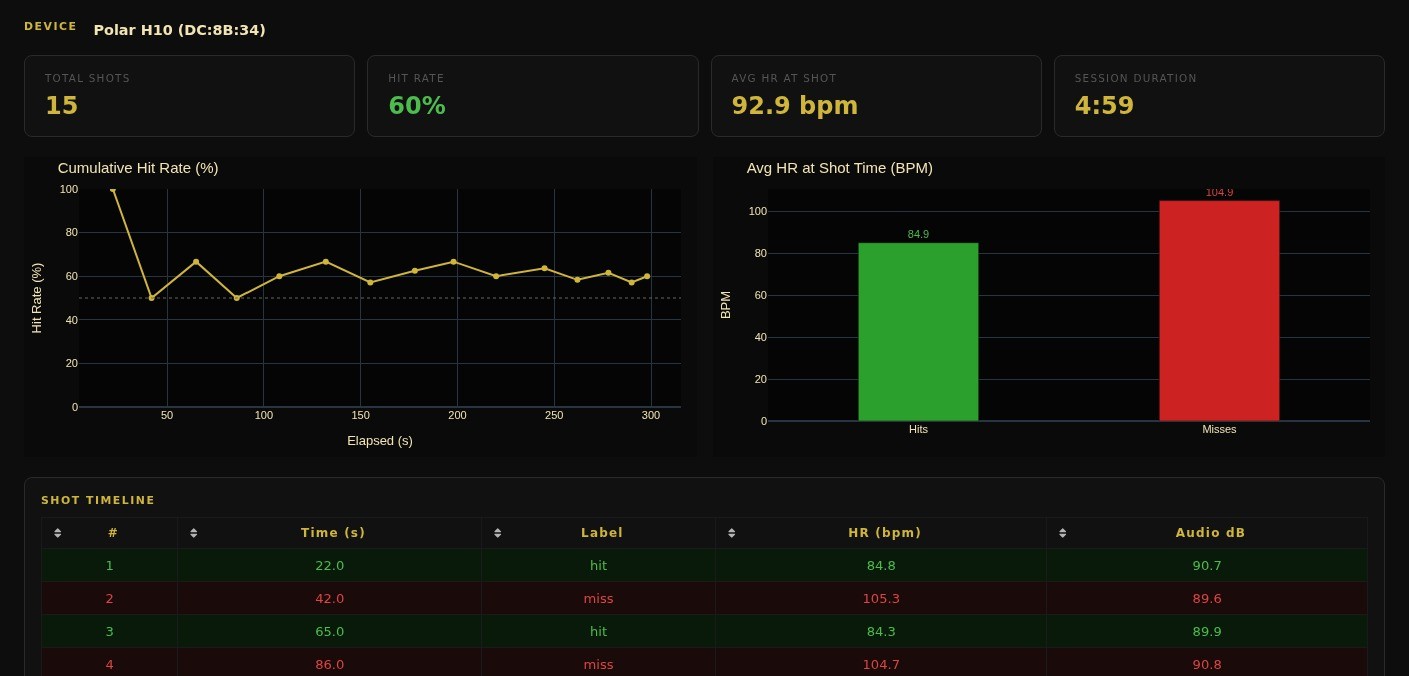Sort by HR (bpm) arrows icon
This screenshot has width=1409, height=676.
(731, 533)
